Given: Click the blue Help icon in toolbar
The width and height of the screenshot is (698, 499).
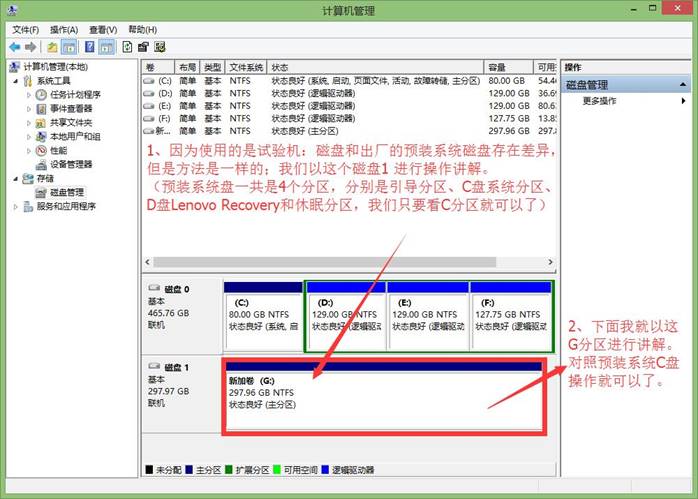Looking at the screenshot, I should 90,46.
